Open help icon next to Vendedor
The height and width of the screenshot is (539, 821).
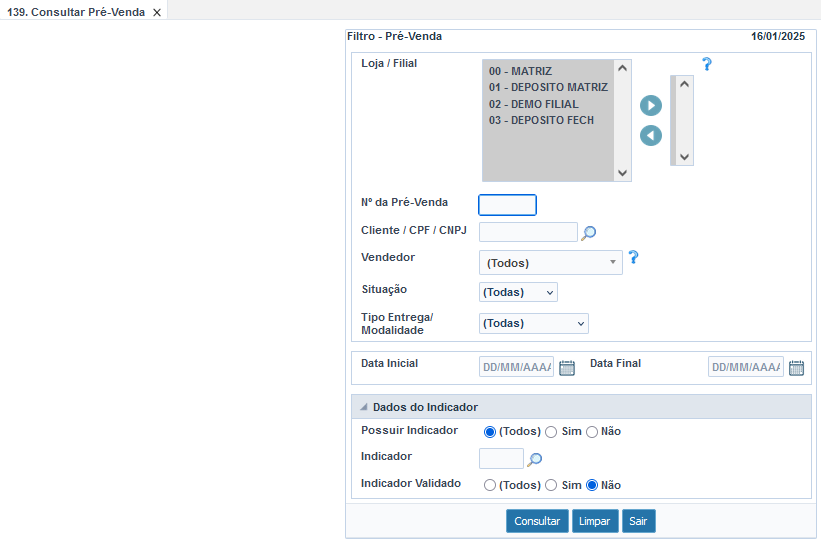tap(633, 257)
